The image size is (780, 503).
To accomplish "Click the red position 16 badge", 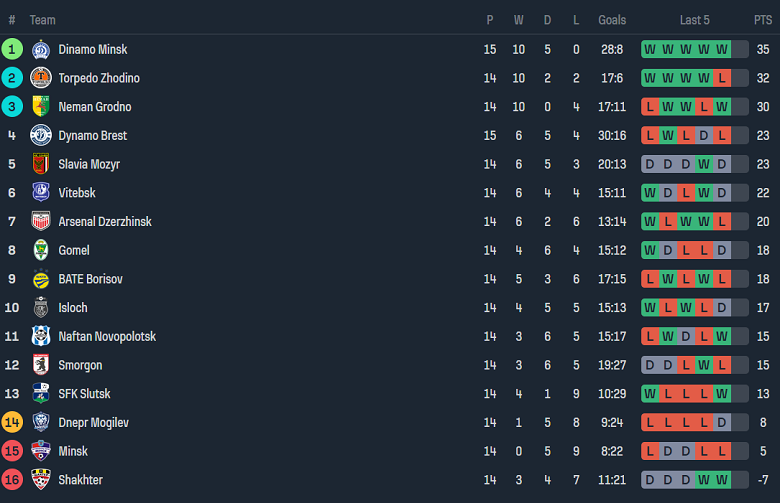I will 12,480.
